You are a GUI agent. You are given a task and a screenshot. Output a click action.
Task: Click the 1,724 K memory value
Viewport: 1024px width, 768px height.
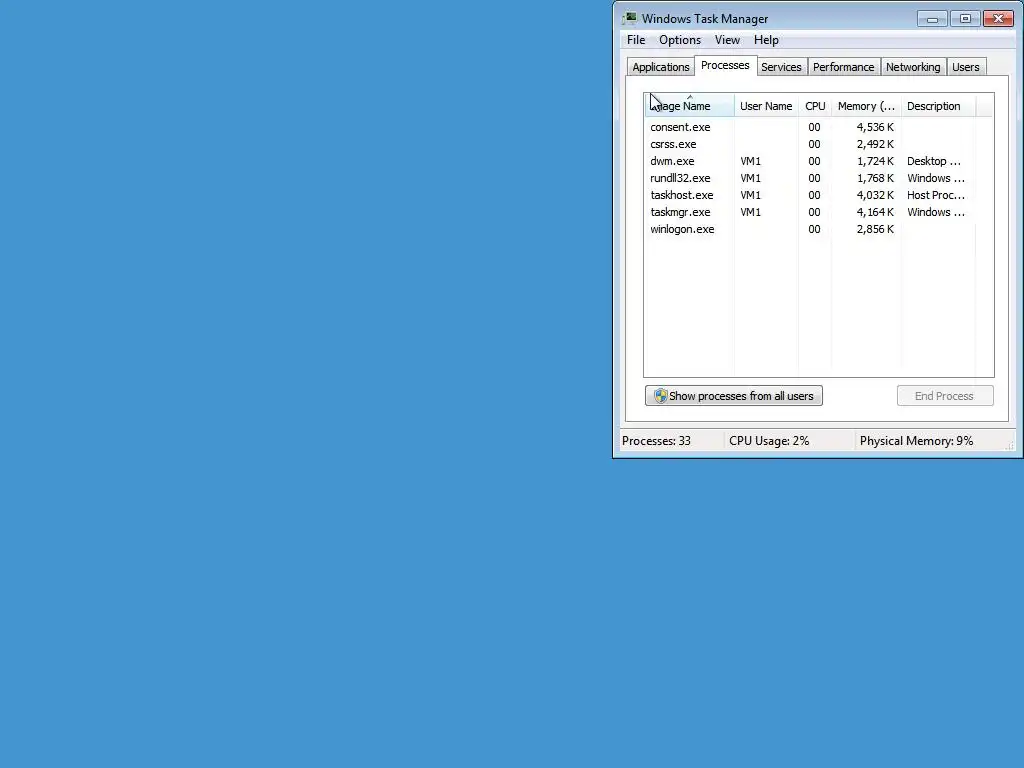click(875, 161)
